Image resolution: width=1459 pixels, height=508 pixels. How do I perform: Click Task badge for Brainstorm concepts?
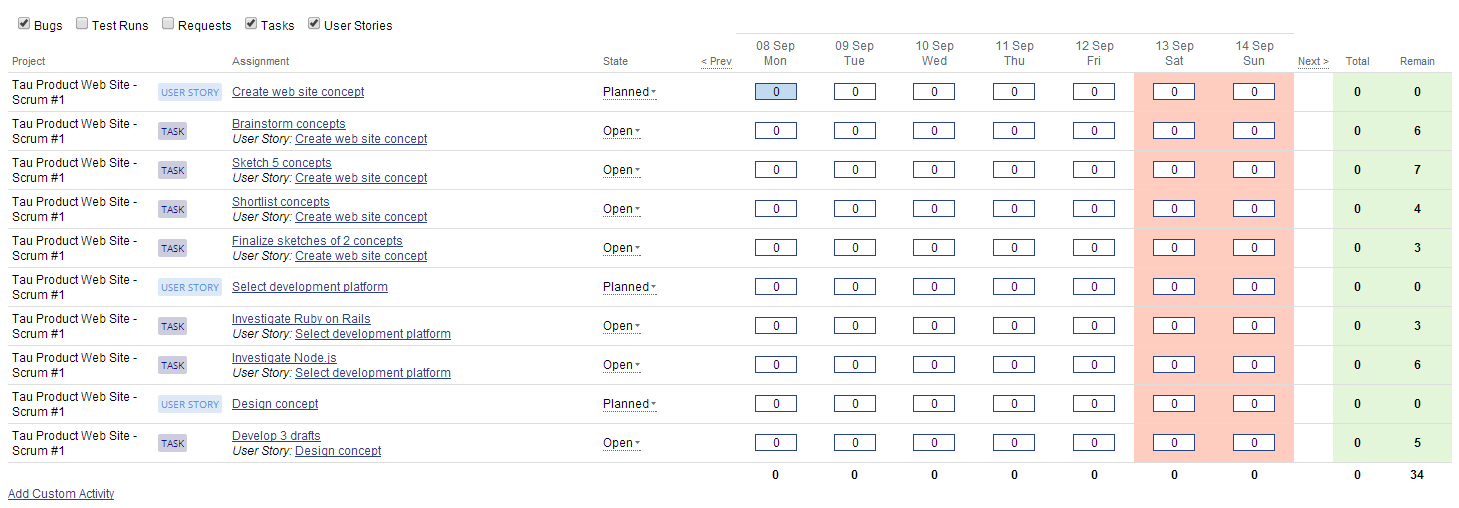click(x=173, y=131)
